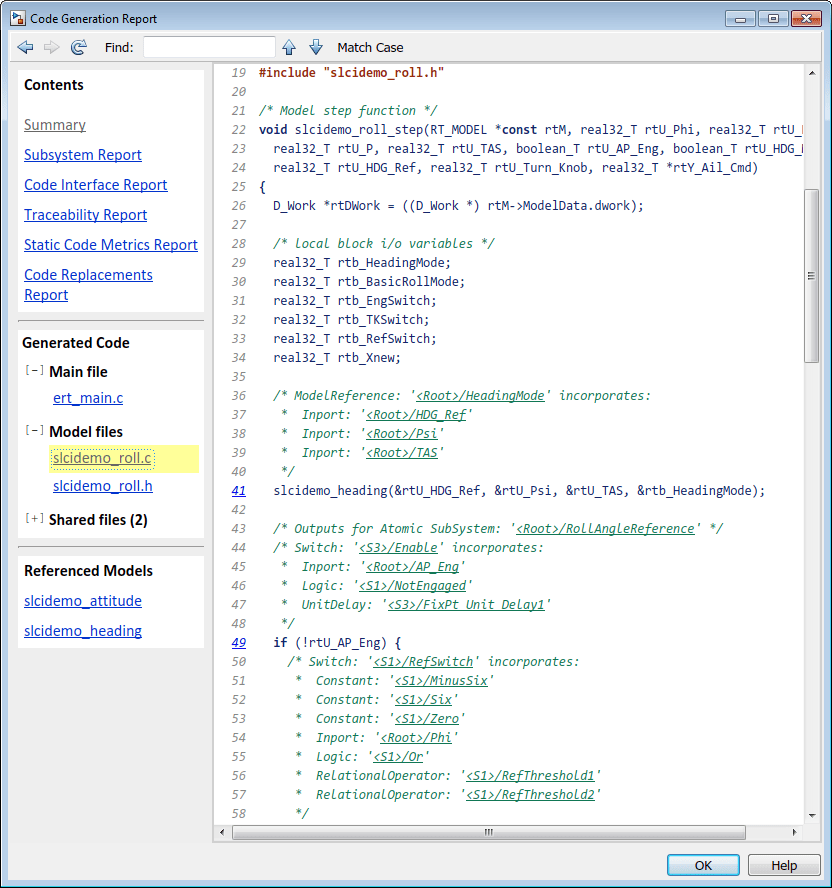Viewport: 832px width, 888px height.
Task: Click the vertical scrollbar thumb
Action: coord(812,276)
